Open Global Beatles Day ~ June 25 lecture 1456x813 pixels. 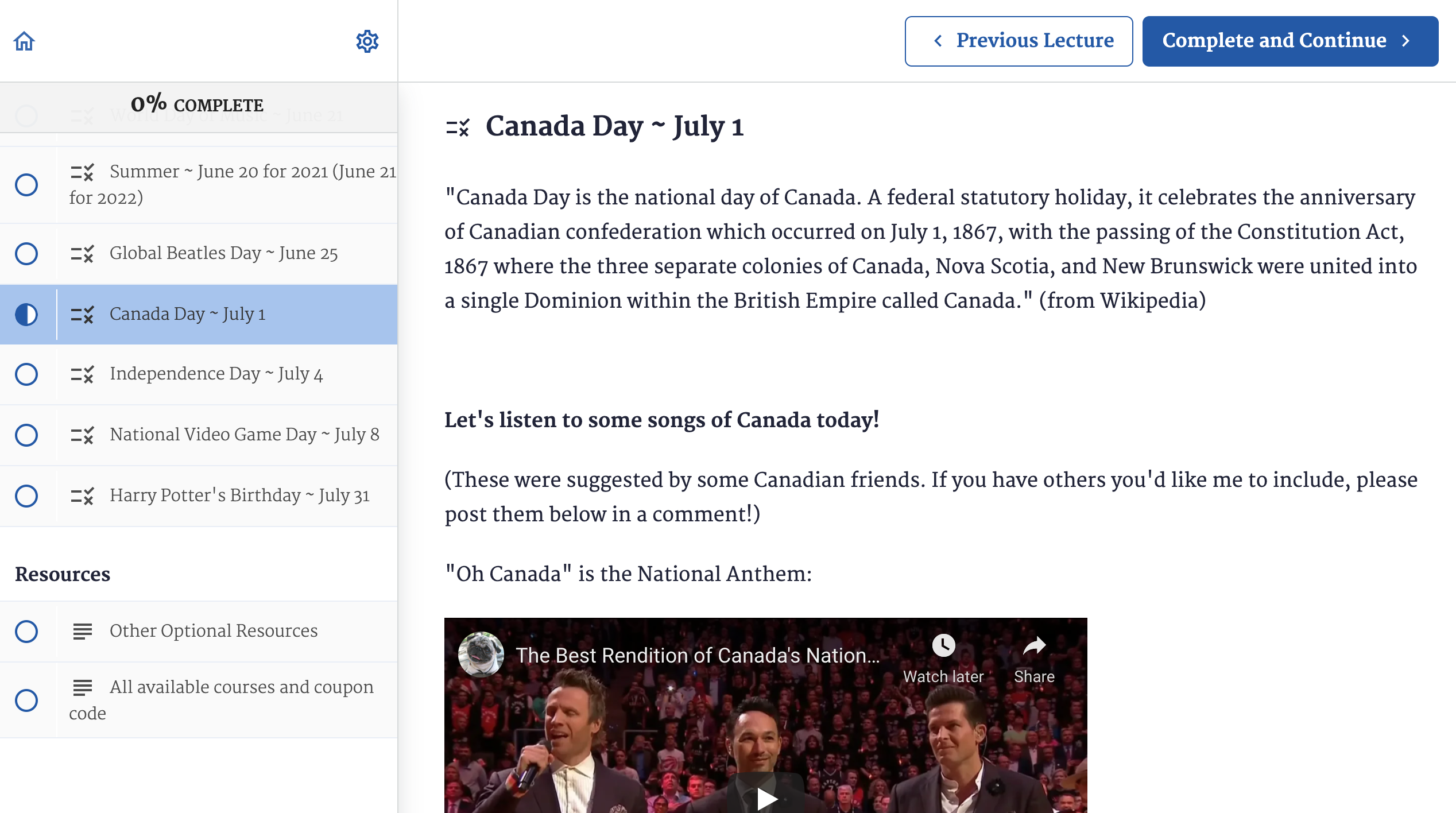(x=199, y=254)
